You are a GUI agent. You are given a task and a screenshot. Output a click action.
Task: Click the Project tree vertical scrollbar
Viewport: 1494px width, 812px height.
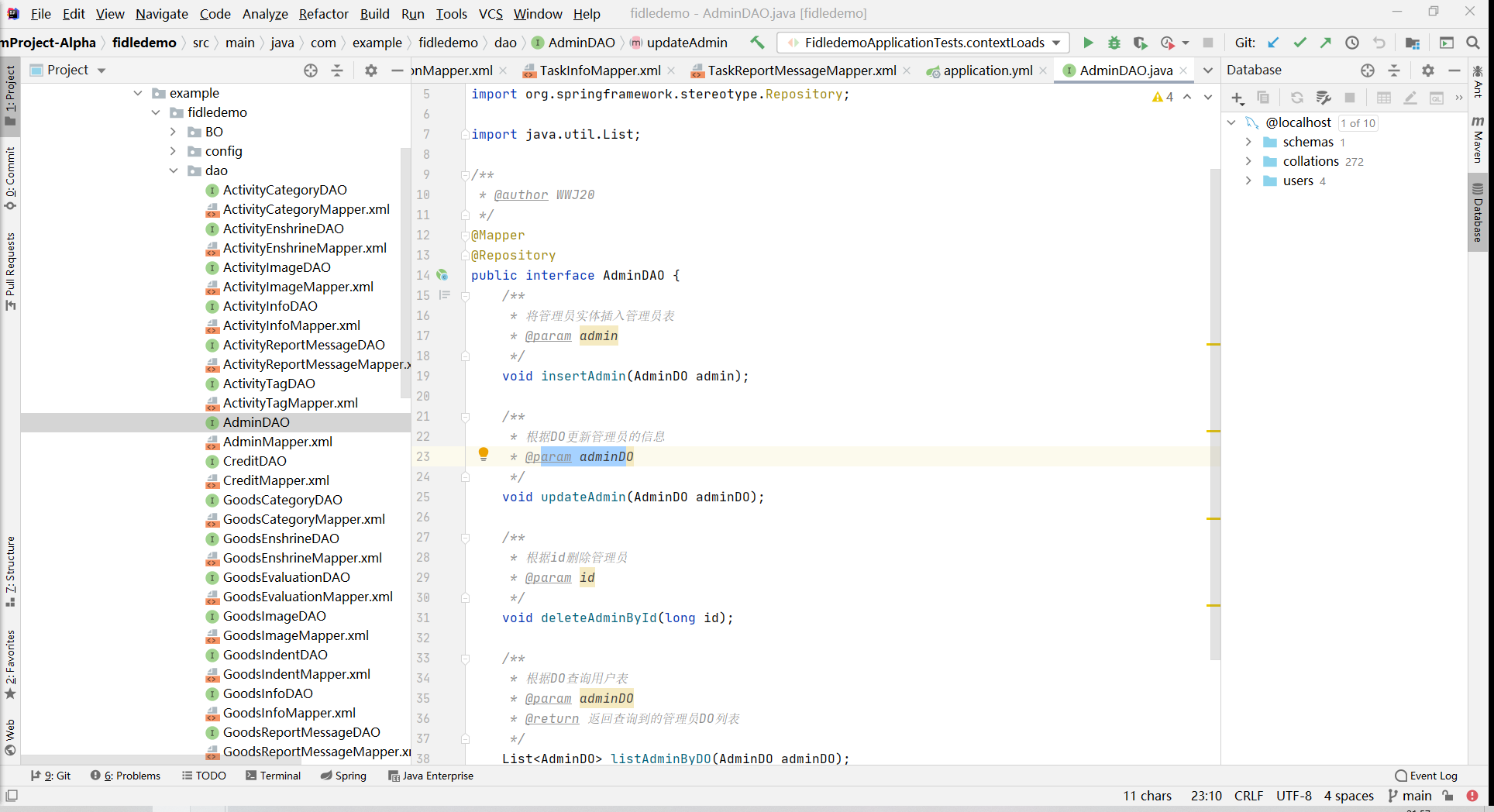[x=405, y=274]
